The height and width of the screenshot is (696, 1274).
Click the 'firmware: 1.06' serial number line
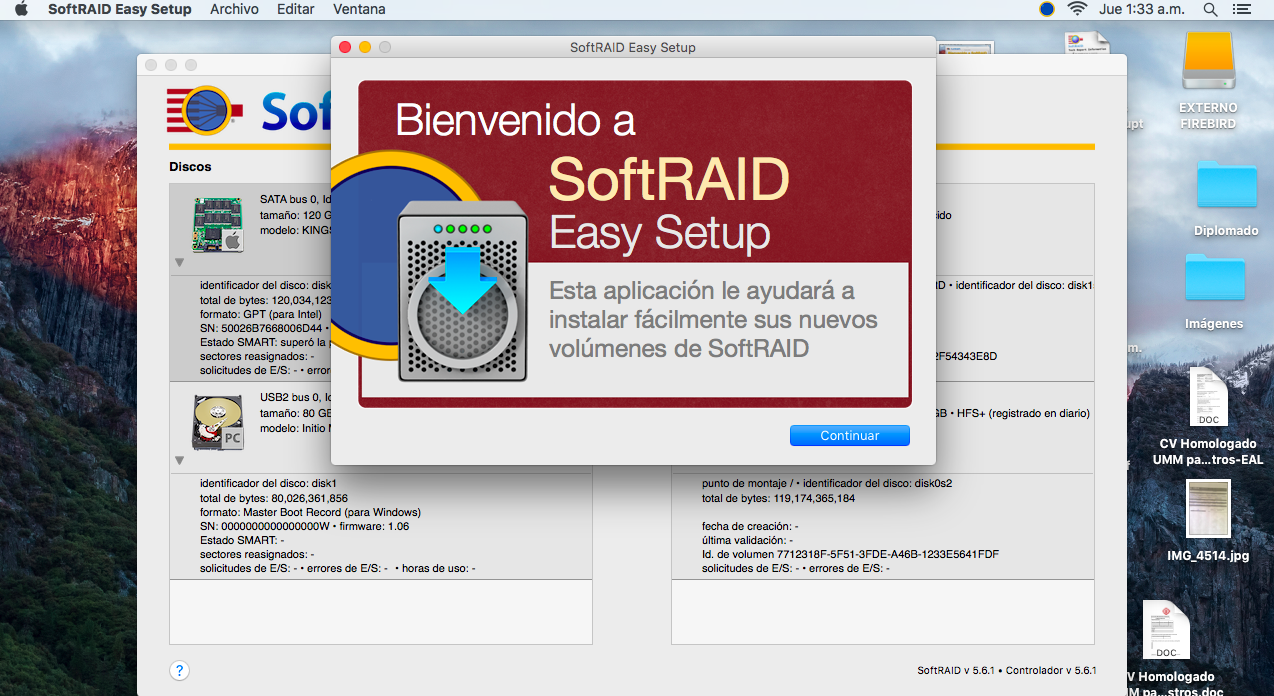pyautogui.click(x=304, y=526)
